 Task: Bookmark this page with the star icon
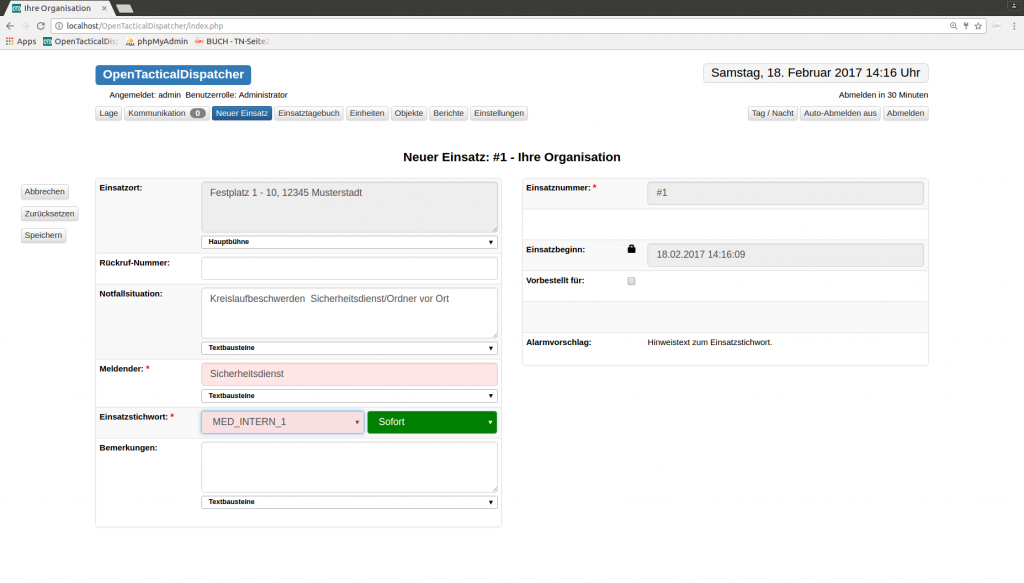(x=977, y=25)
